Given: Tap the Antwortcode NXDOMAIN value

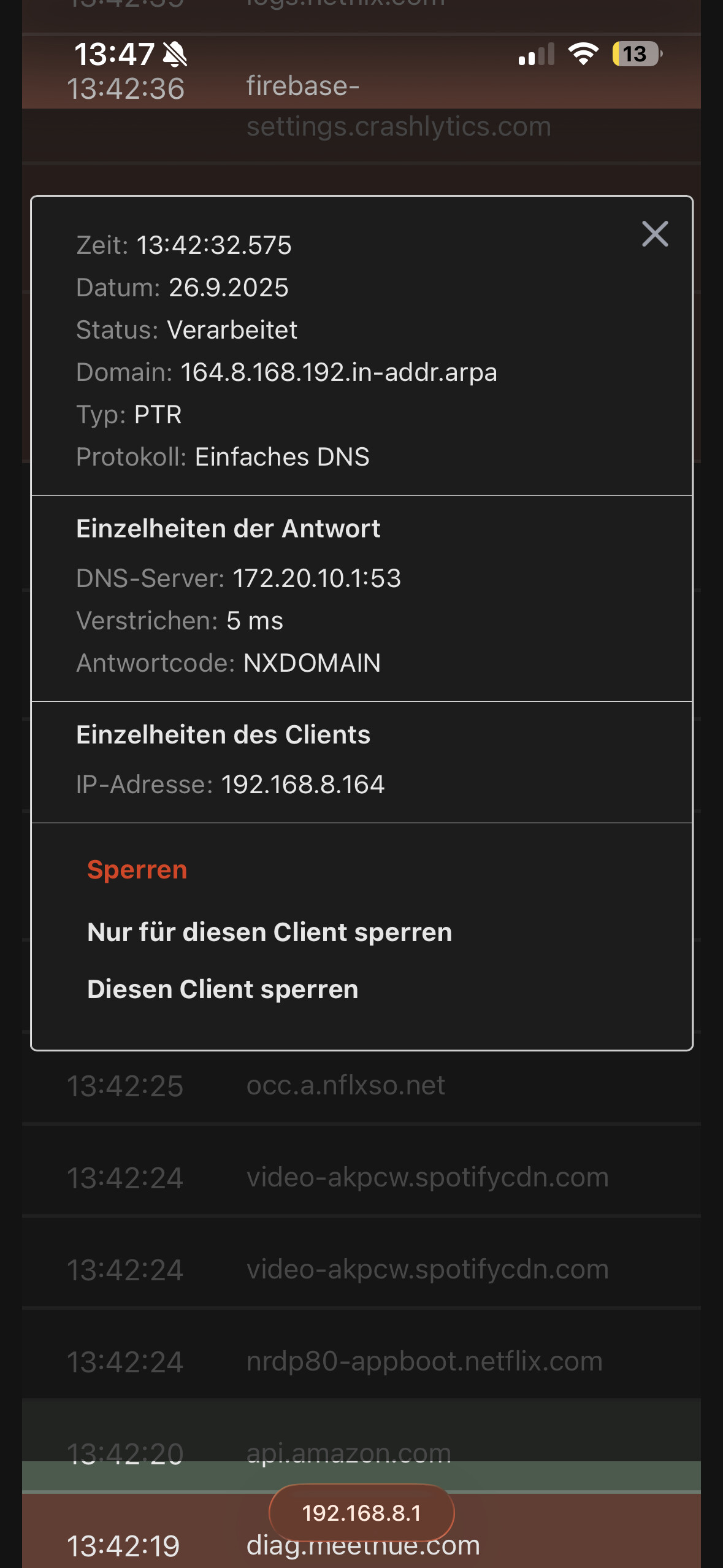Looking at the screenshot, I should (312, 663).
